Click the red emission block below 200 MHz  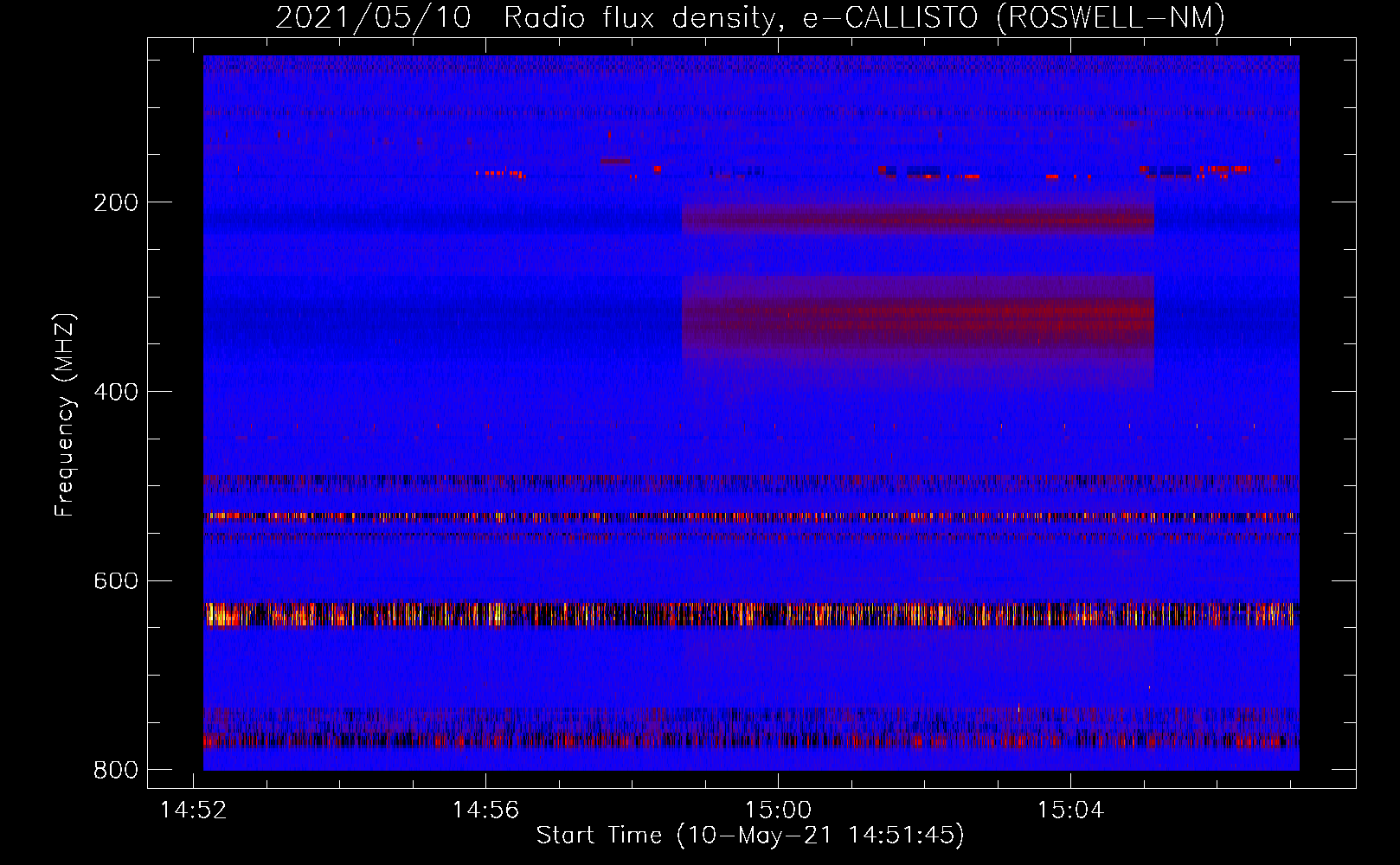coord(918,221)
